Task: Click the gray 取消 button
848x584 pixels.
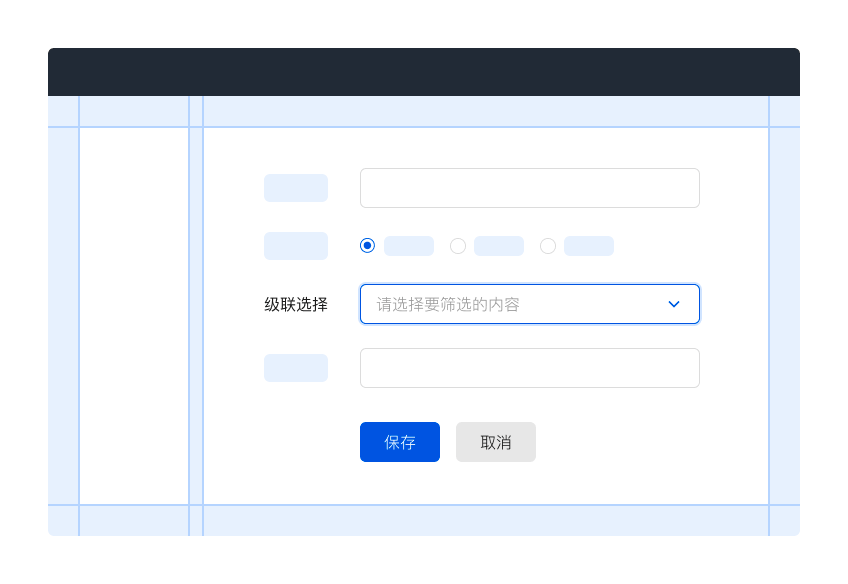Action: (x=495, y=442)
